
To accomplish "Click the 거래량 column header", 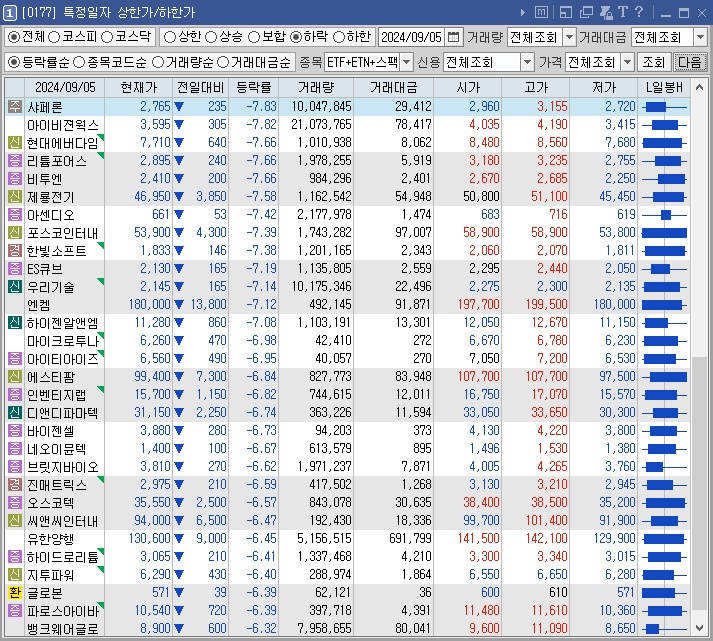I will point(316,87).
